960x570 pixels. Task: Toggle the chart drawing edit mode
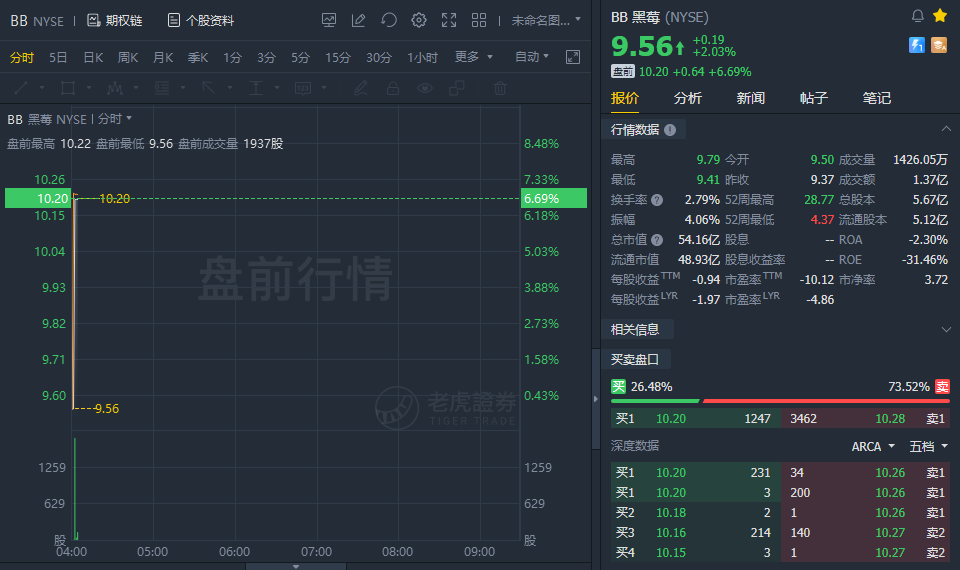tap(358, 20)
